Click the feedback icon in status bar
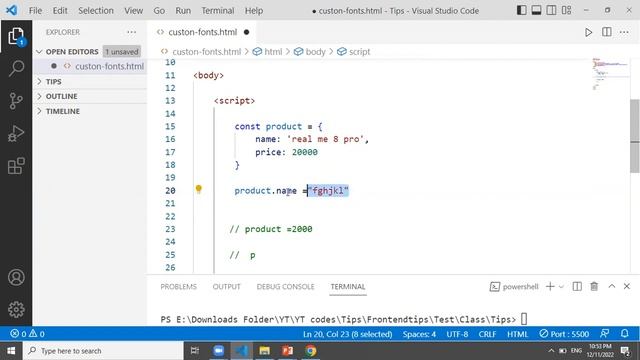640x360 pixels. pos(605,334)
